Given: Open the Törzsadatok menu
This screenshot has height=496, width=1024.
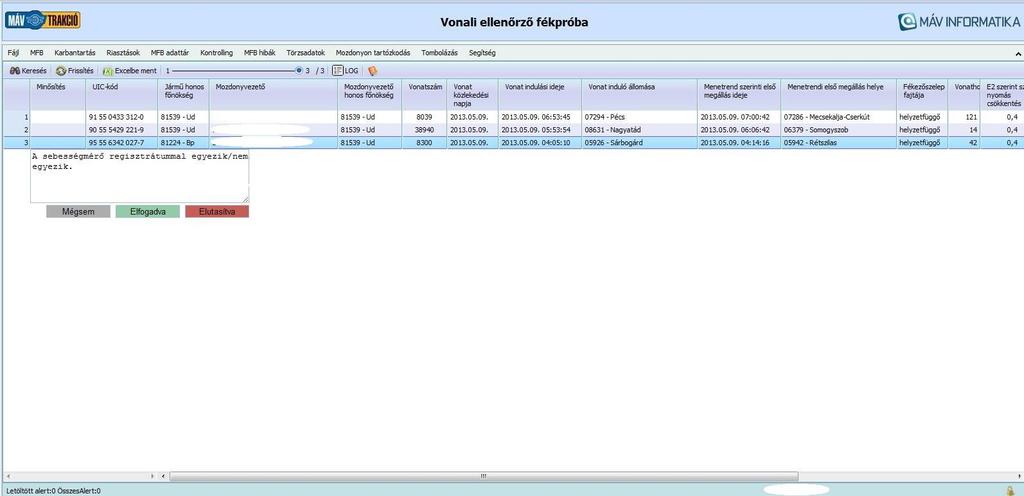Looking at the screenshot, I should point(305,53).
